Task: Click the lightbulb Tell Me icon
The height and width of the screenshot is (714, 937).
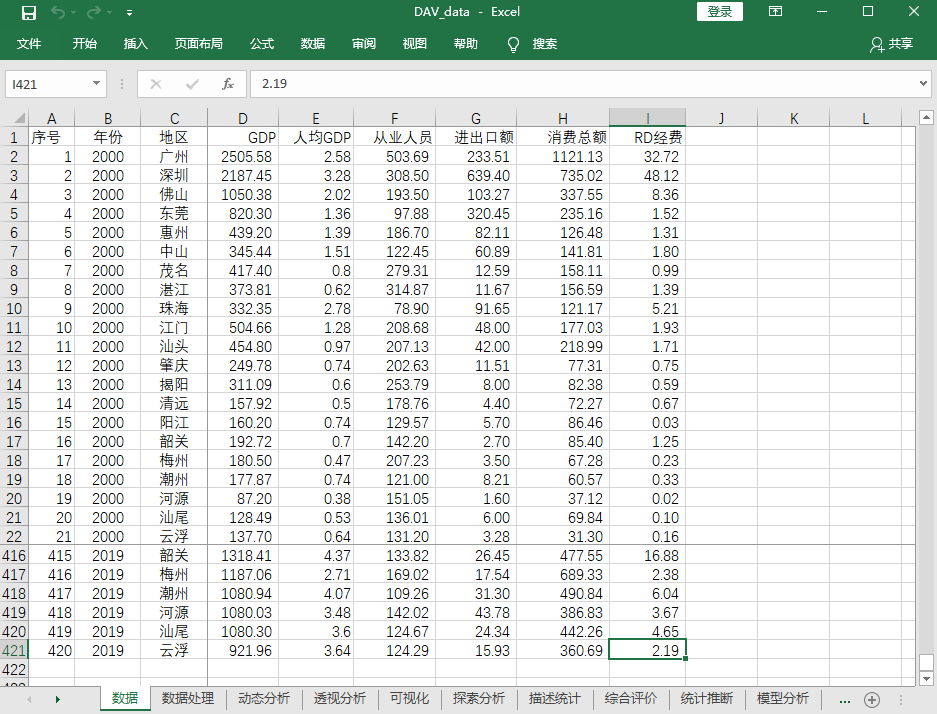Action: click(513, 44)
